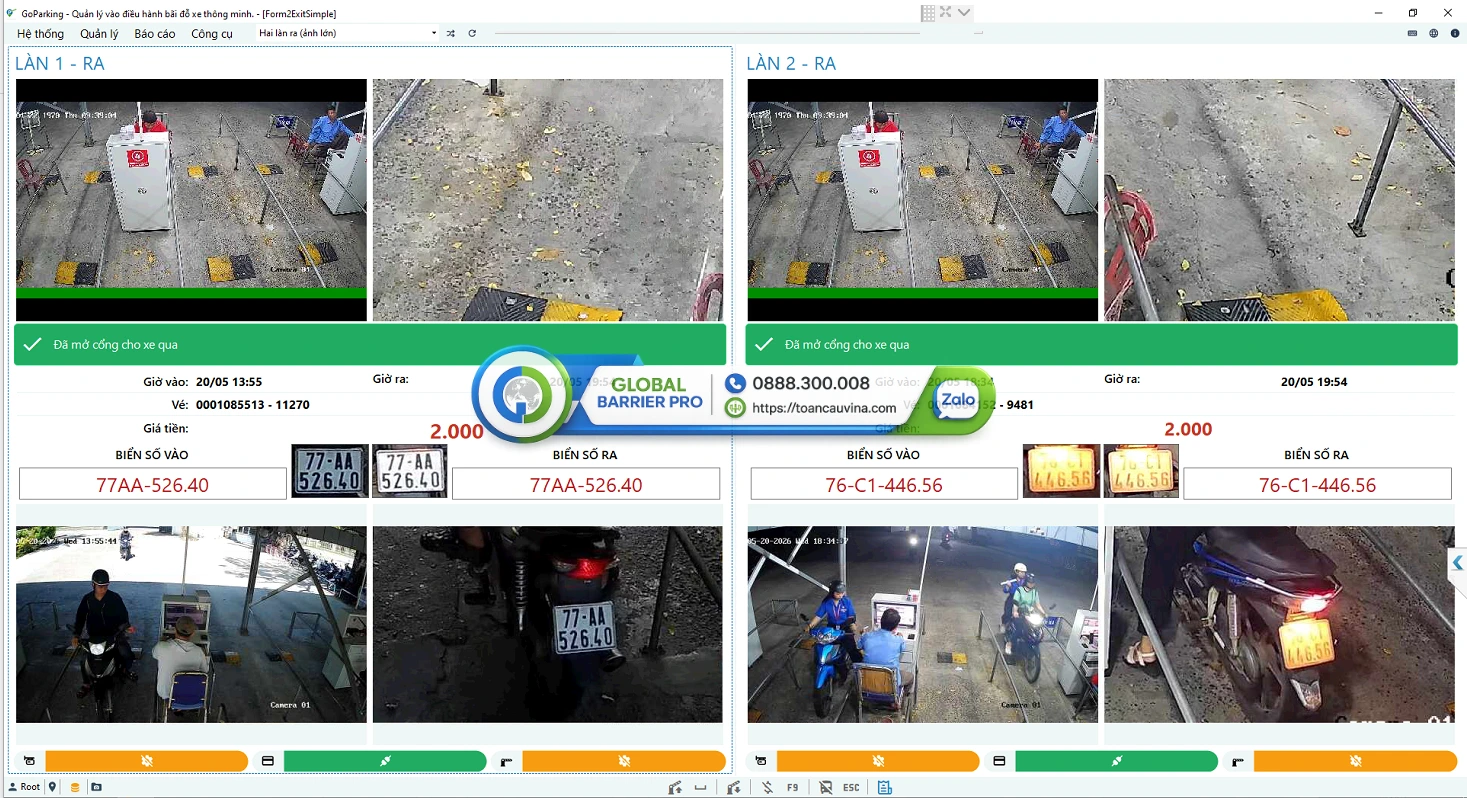Image resolution: width=1467 pixels, height=798 pixels.
Task: Click the info icon at top right
Action: click(x=1455, y=33)
